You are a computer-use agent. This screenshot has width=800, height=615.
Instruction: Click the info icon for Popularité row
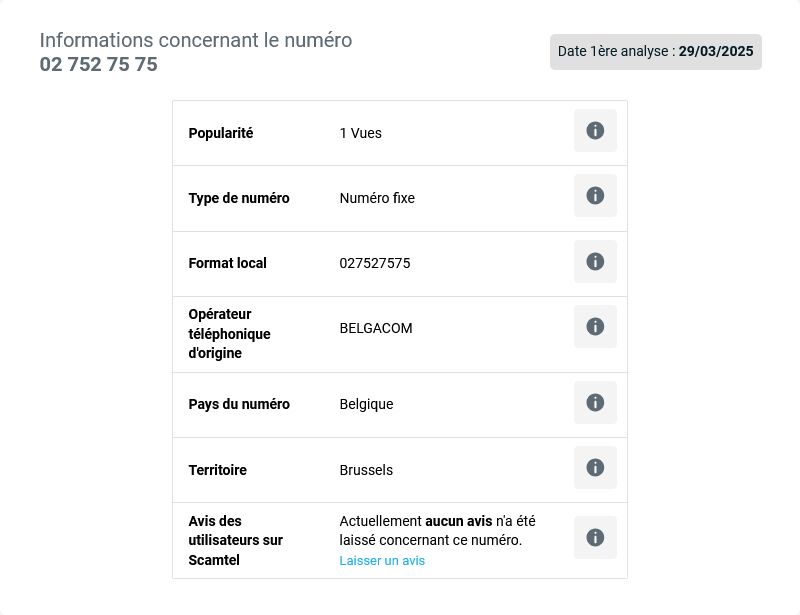[595, 131]
